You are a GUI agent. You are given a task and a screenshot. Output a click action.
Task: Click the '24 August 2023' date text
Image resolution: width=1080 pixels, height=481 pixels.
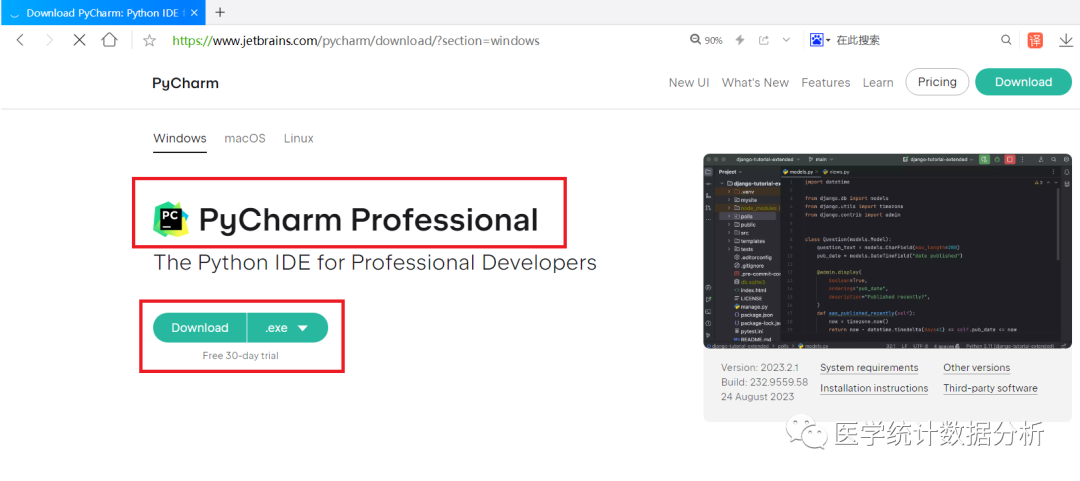pos(758,396)
